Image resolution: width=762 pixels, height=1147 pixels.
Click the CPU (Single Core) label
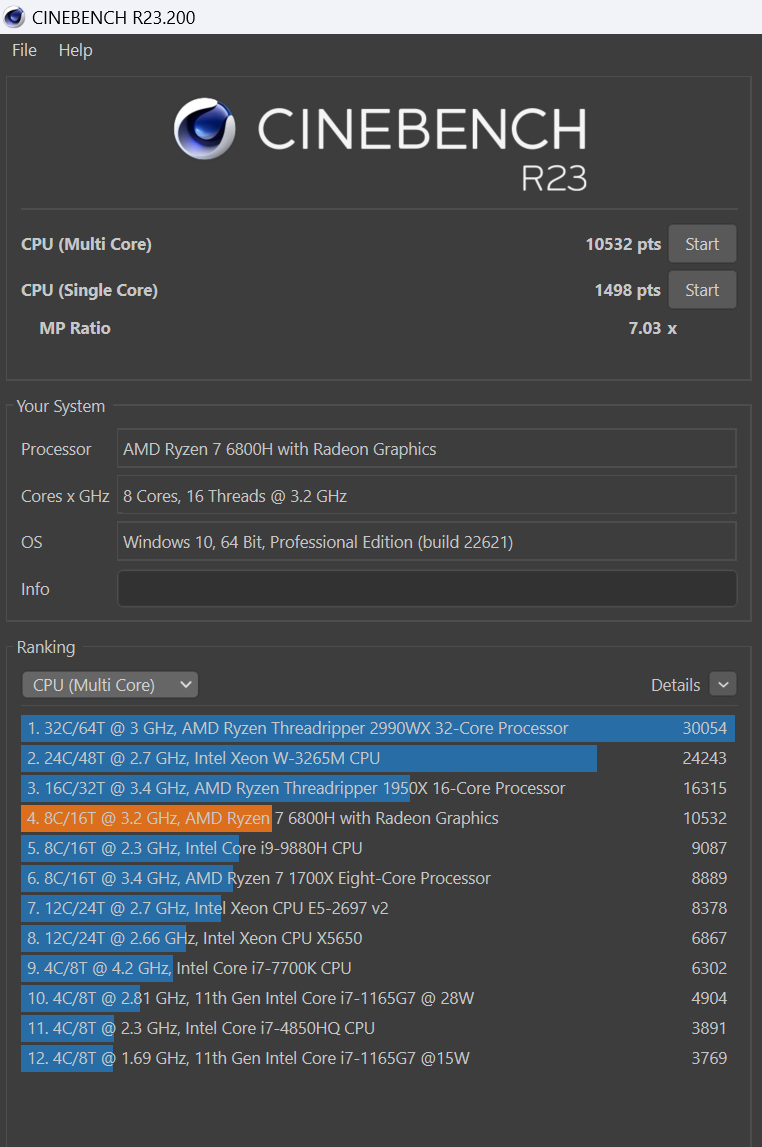coord(89,290)
